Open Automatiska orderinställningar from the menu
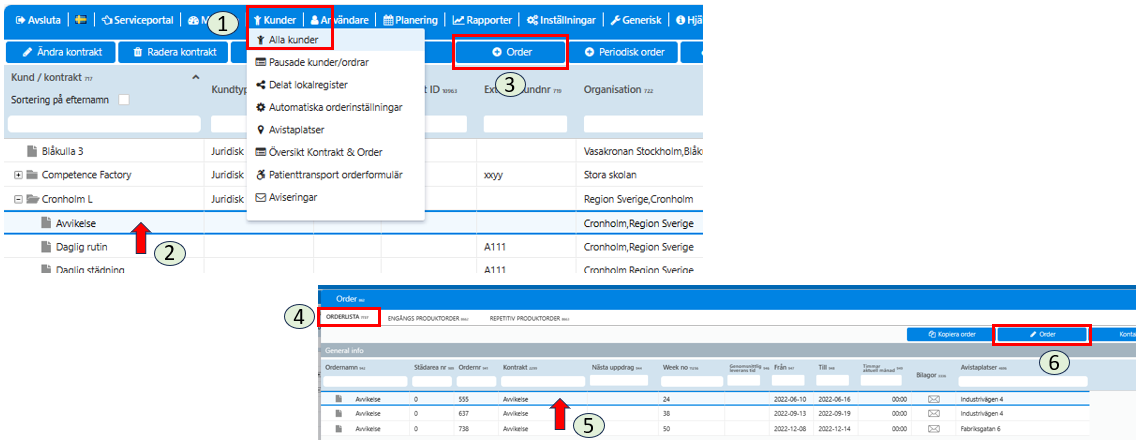The height and width of the screenshot is (446, 1136). (x=330, y=107)
